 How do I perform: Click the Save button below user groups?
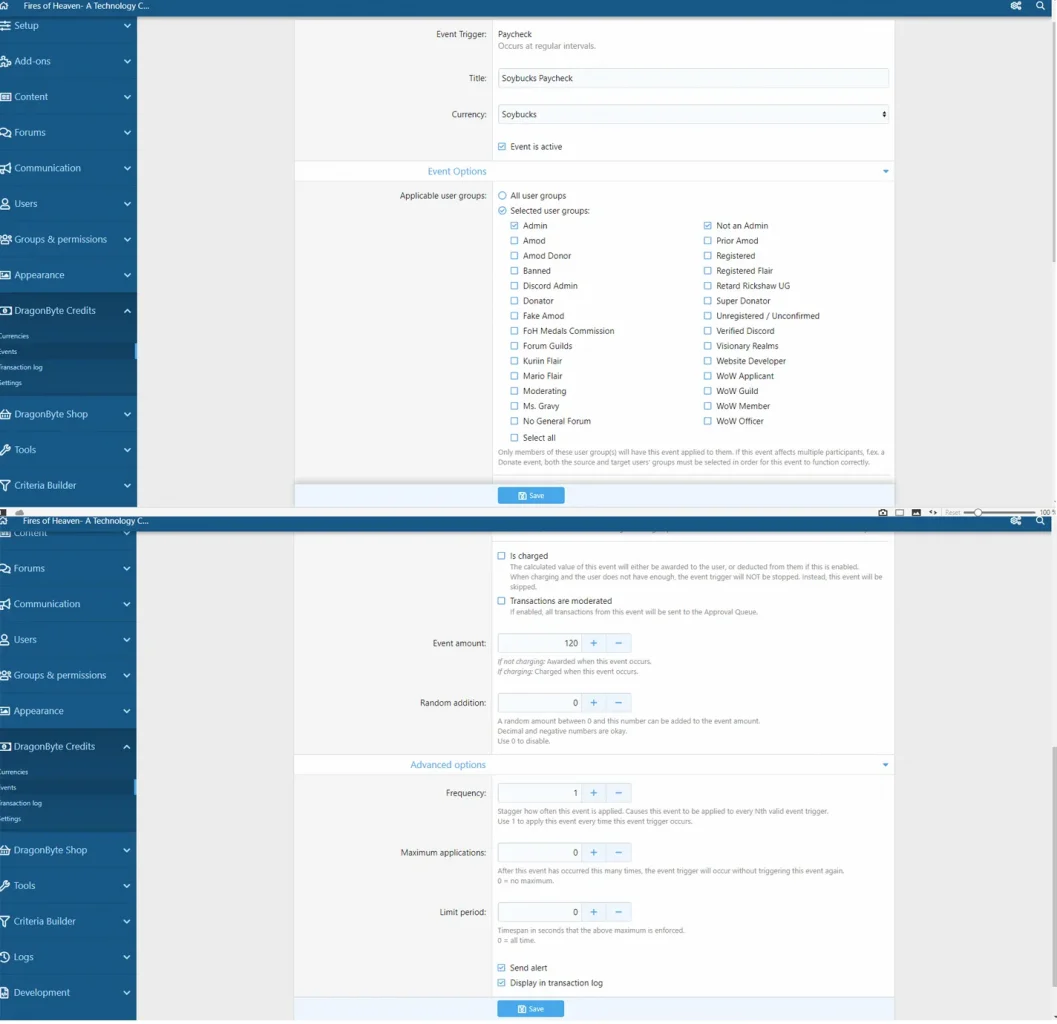pos(531,496)
